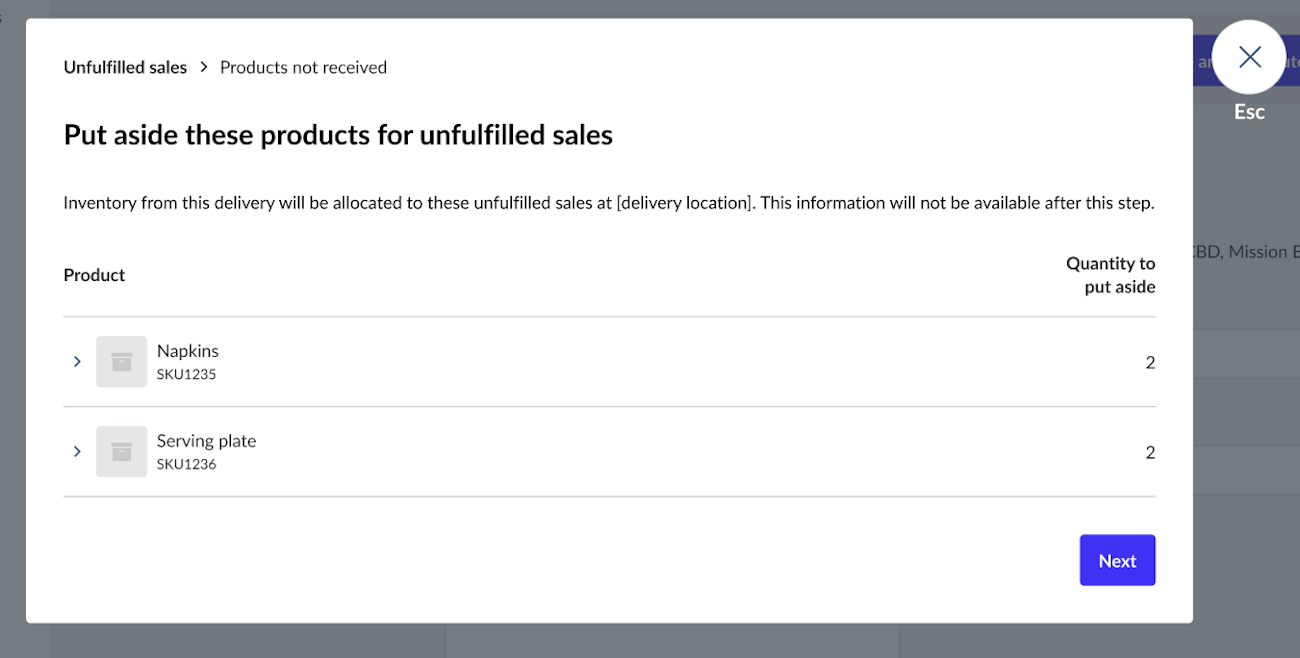Select the SKU1235 code text
Viewport: 1300px width, 658px height.
(186, 374)
